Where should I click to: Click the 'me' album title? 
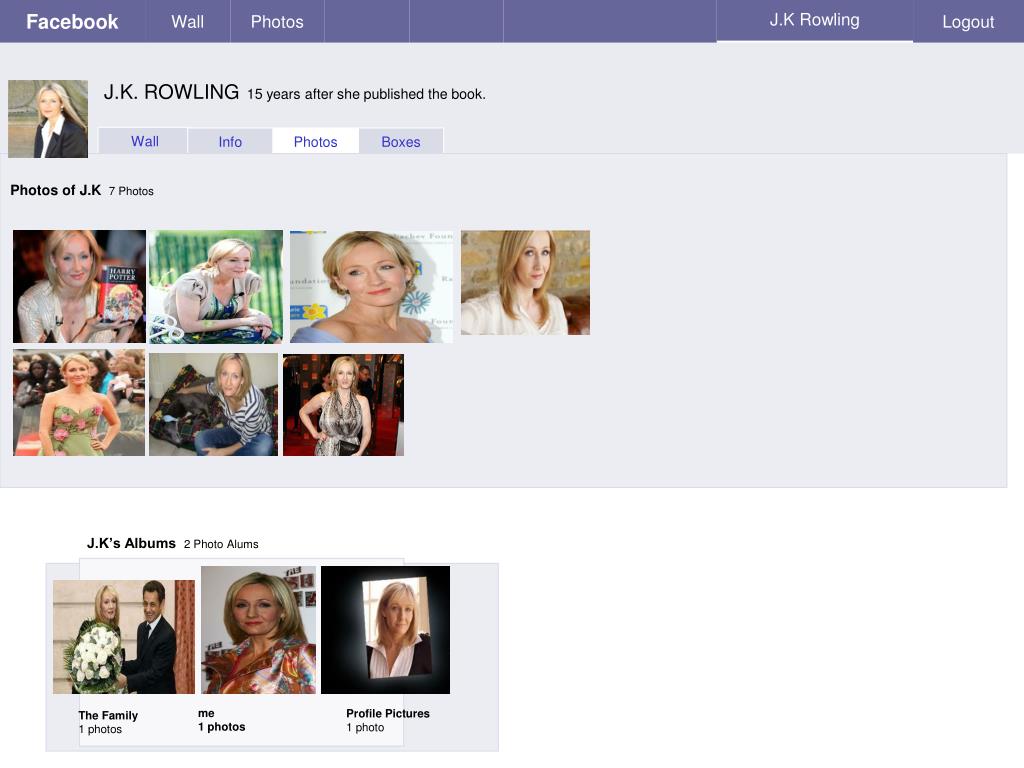pos(206,713)
